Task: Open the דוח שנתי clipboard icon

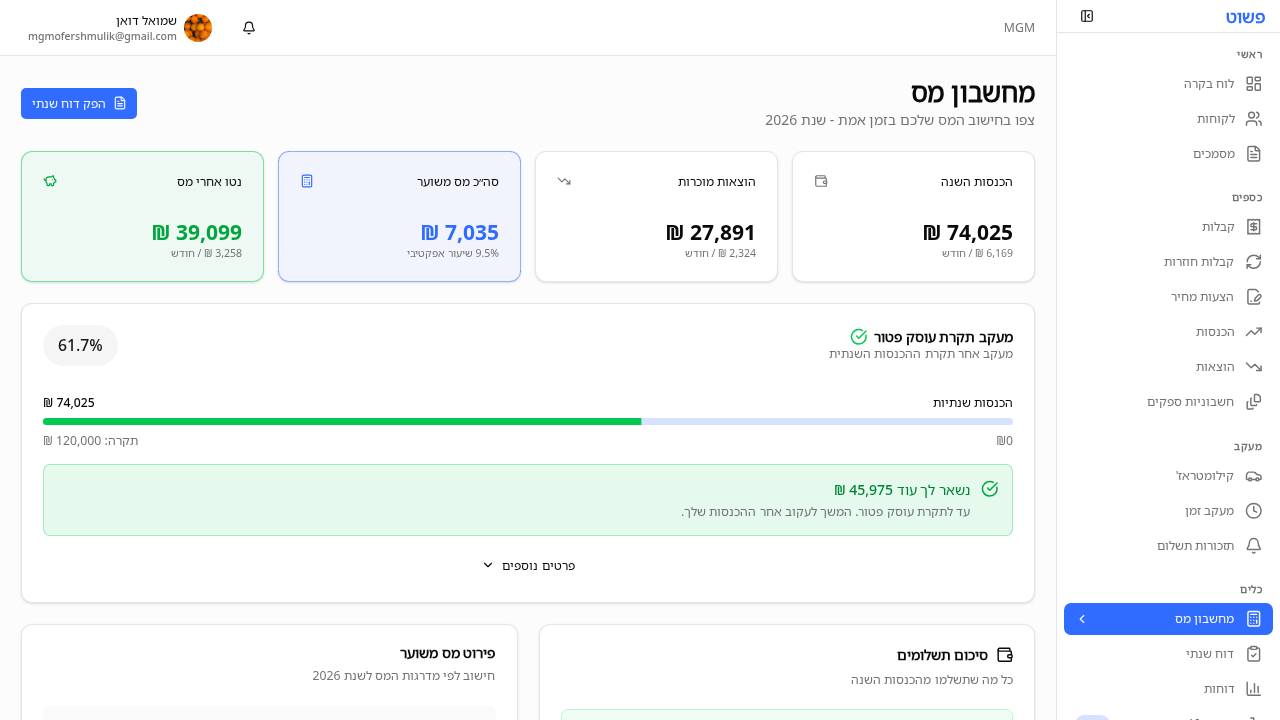Action: click(1253, 654)
